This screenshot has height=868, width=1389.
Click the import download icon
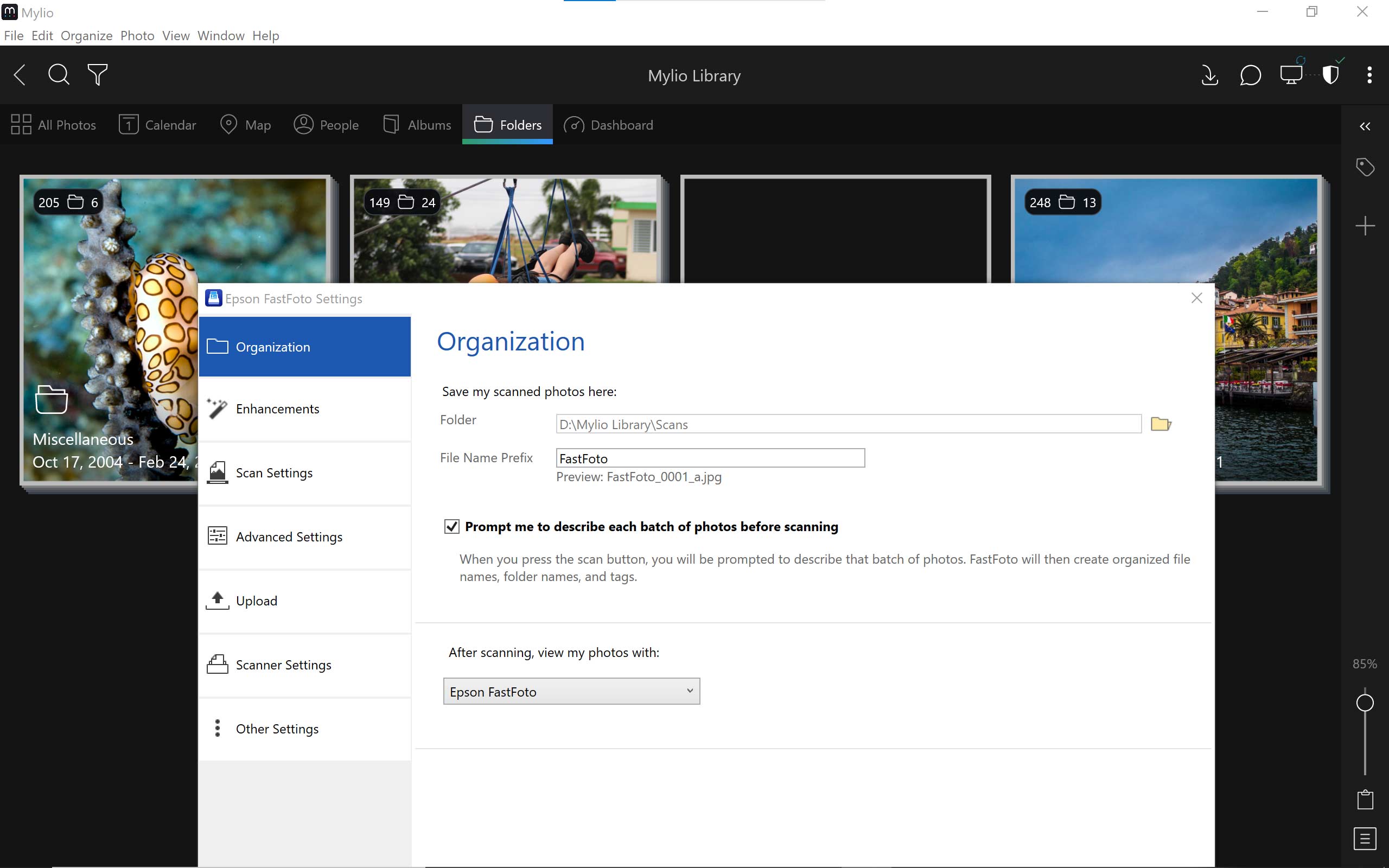pos(1209,75)
